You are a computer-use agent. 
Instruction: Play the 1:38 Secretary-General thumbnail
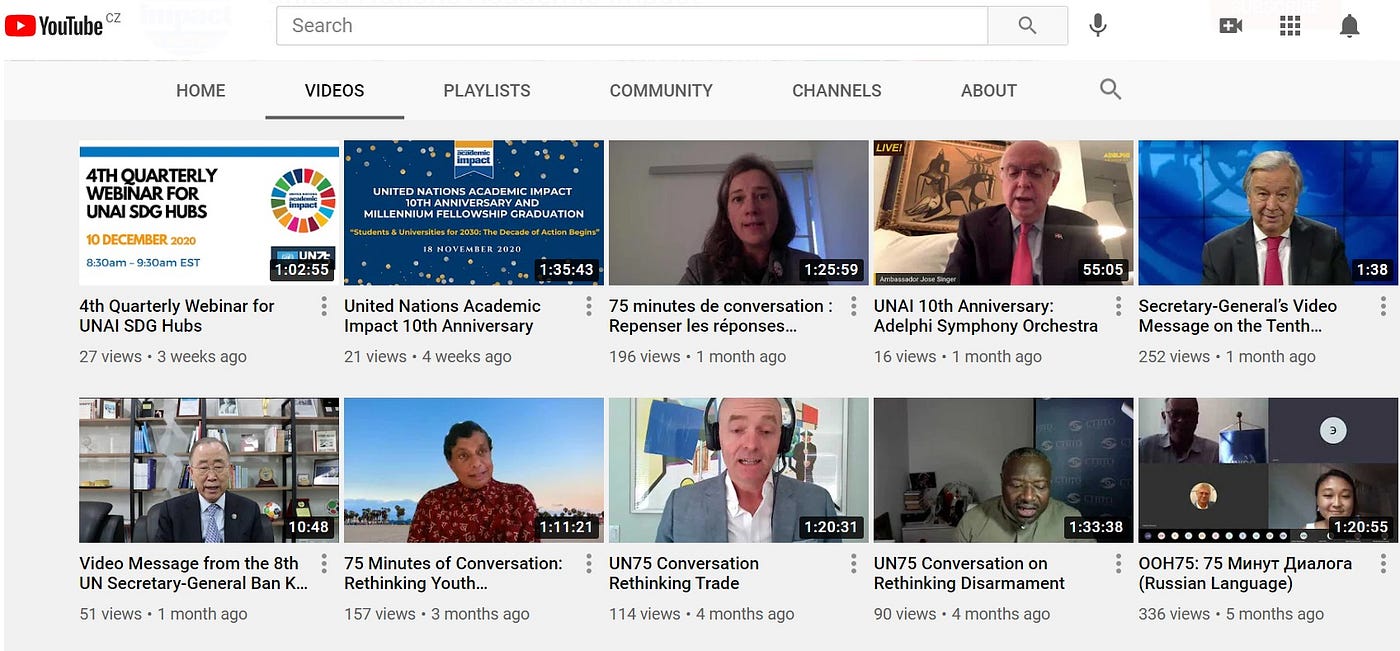pos(1269,213)
